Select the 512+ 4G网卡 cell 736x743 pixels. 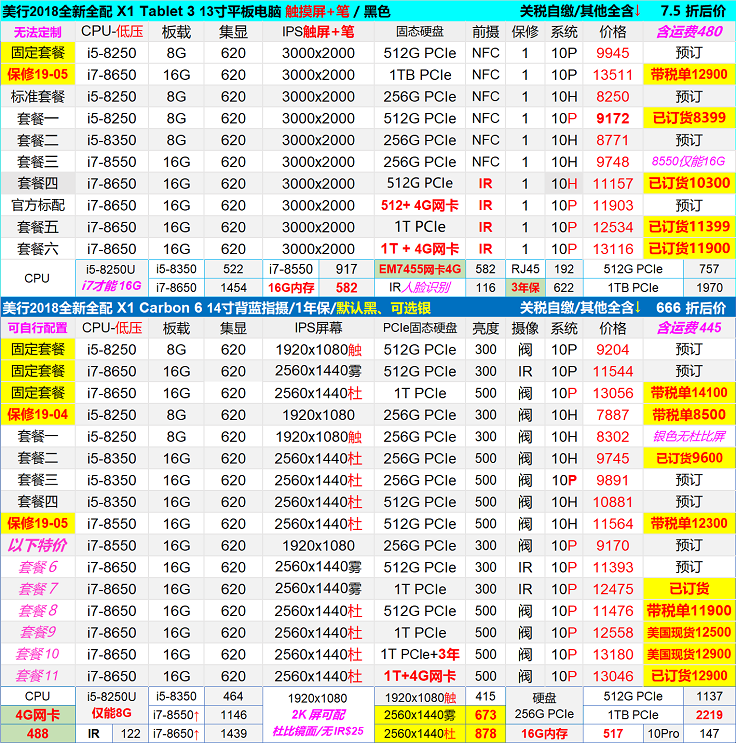click(x=419, y=206)
